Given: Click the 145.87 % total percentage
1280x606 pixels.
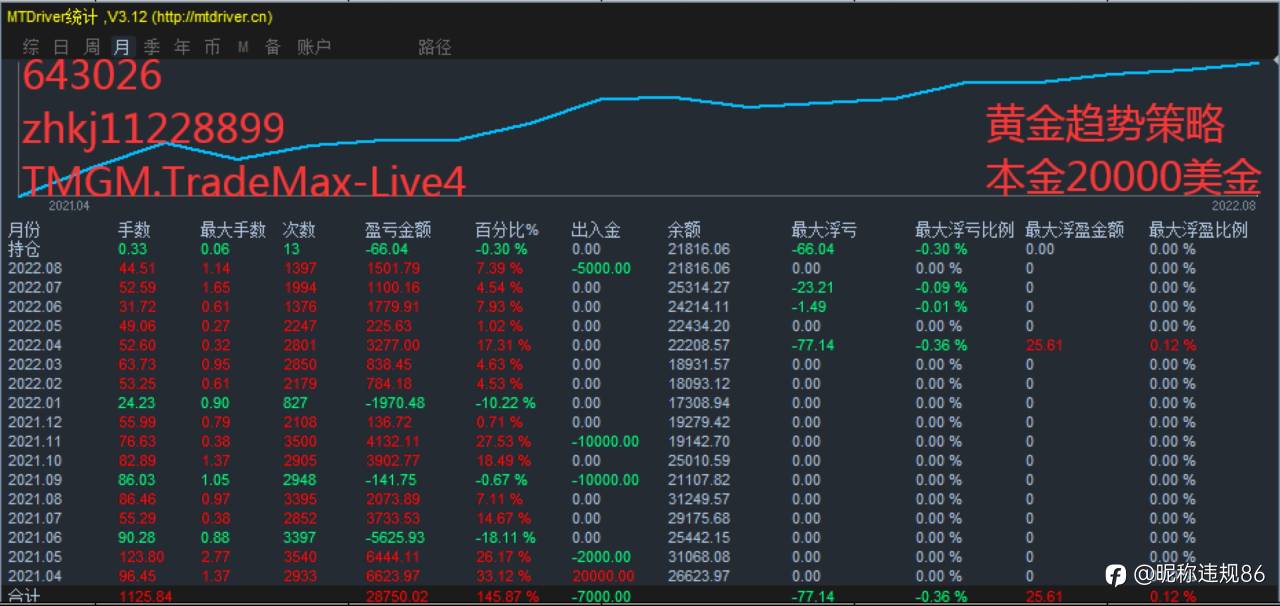Looking at the screenshot, I should click(x=507, y=597).
